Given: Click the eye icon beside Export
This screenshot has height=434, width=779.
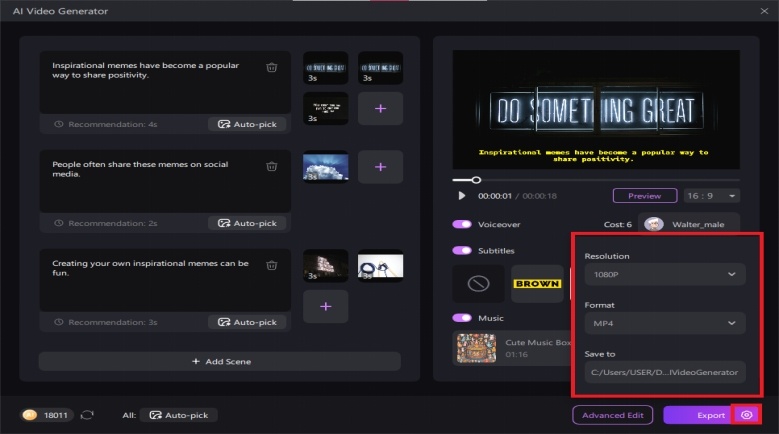Looking at the screenshot, I should [745, 414].
